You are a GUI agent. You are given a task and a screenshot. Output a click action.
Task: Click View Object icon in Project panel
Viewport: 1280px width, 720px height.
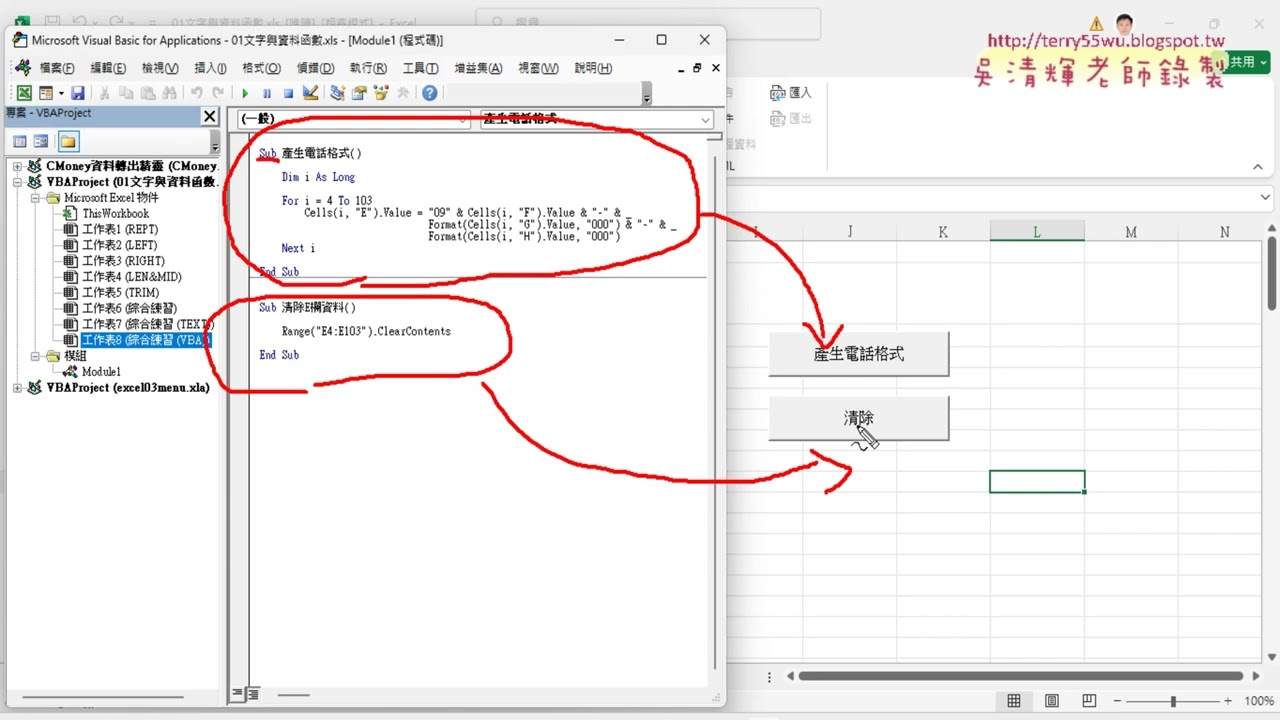(41, 141)
